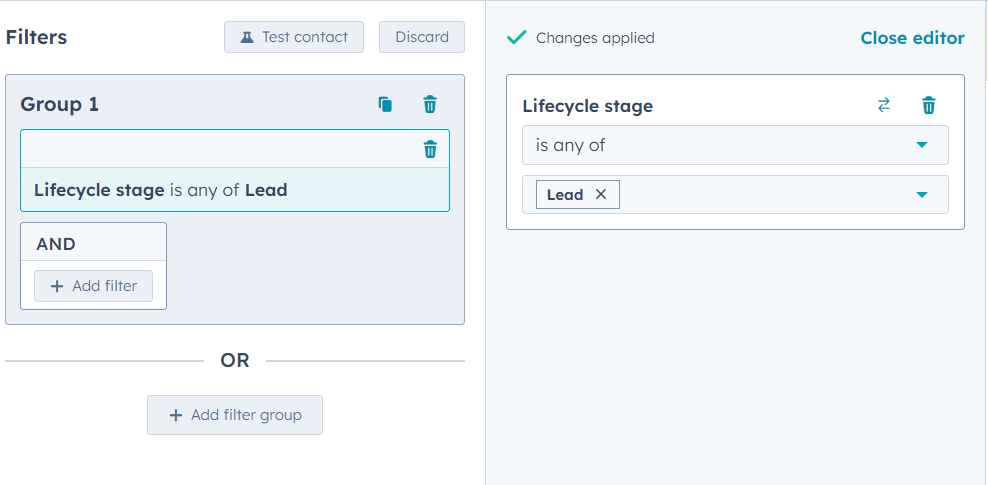Click the flask icon on Test contact
This screenshot has width=988, height=485.
click(x=247, y=37)
